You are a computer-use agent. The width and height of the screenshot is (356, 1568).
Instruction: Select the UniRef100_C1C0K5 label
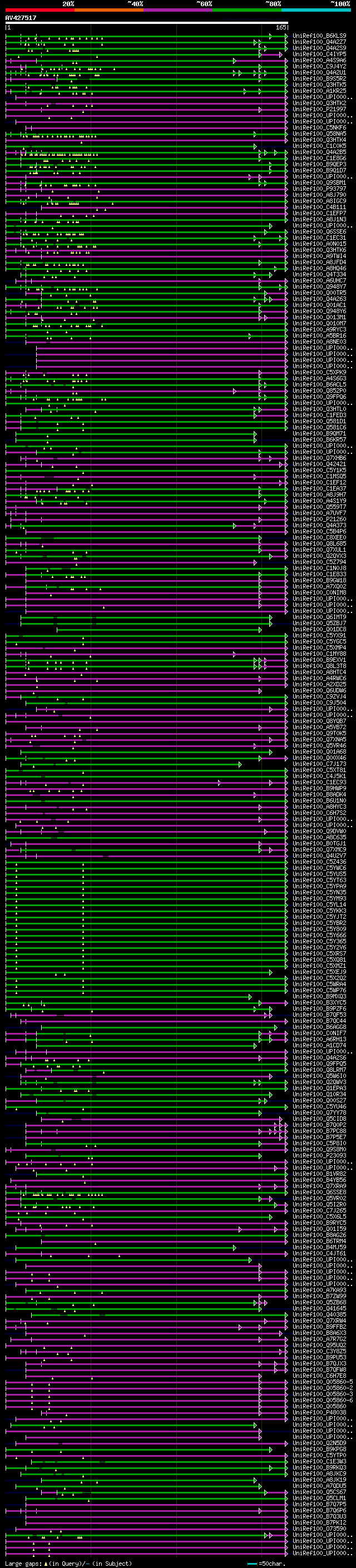pos(319,146)
